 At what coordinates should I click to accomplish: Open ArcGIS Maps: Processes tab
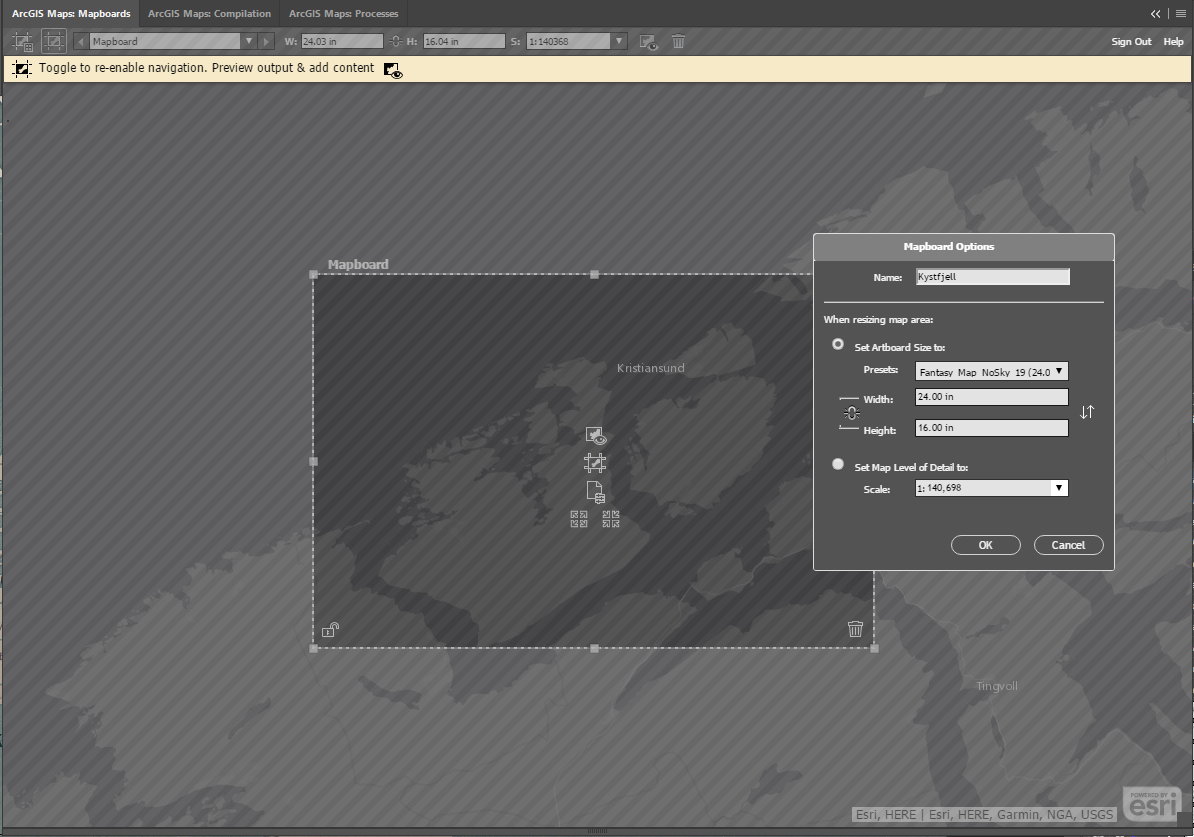click(343, 14)
